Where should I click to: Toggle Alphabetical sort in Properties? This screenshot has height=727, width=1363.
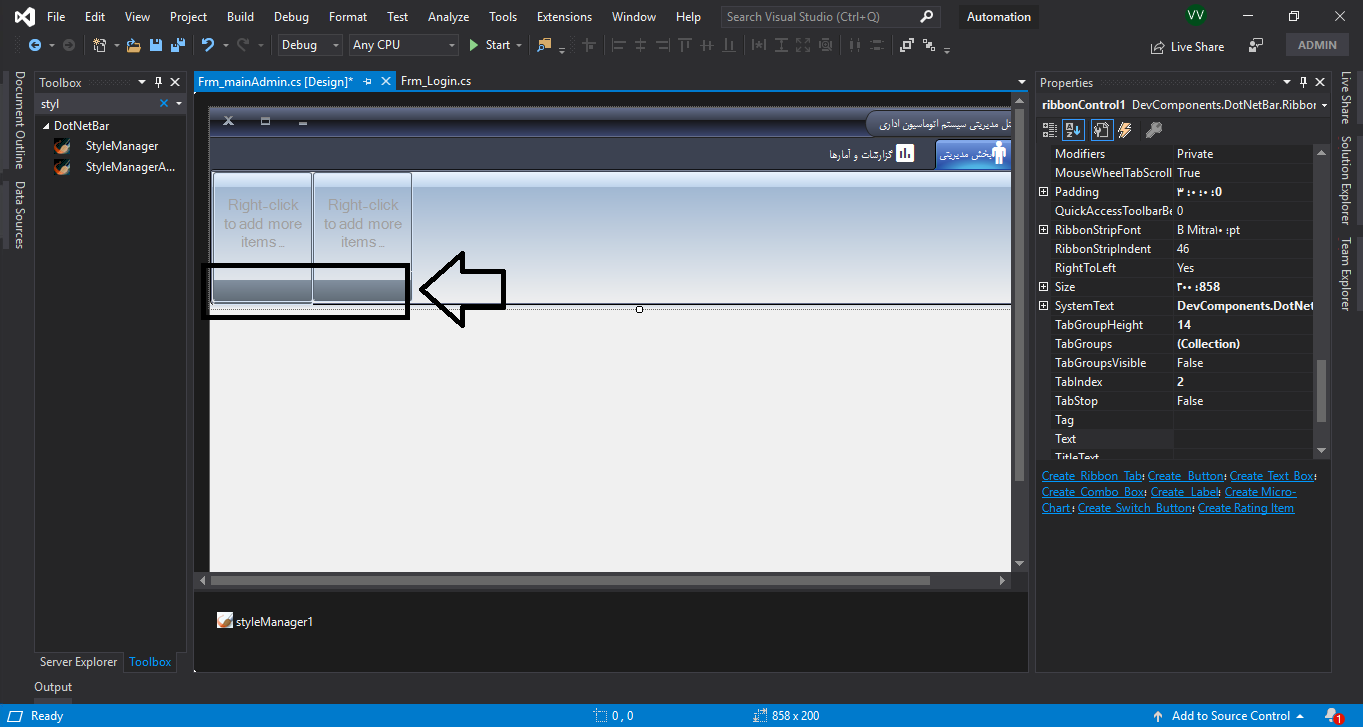pyautogui.click(x=1072, y=130)
